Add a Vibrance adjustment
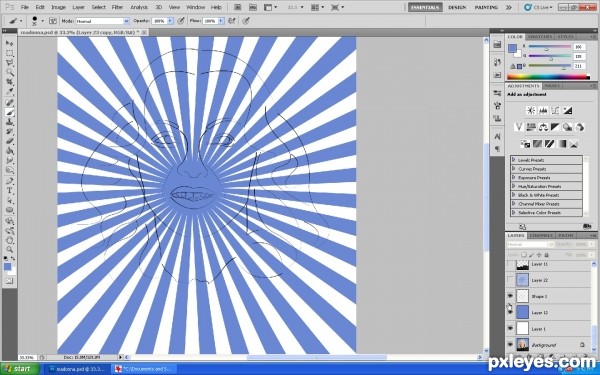Screen dimensions: 600x375 (519, 127)
